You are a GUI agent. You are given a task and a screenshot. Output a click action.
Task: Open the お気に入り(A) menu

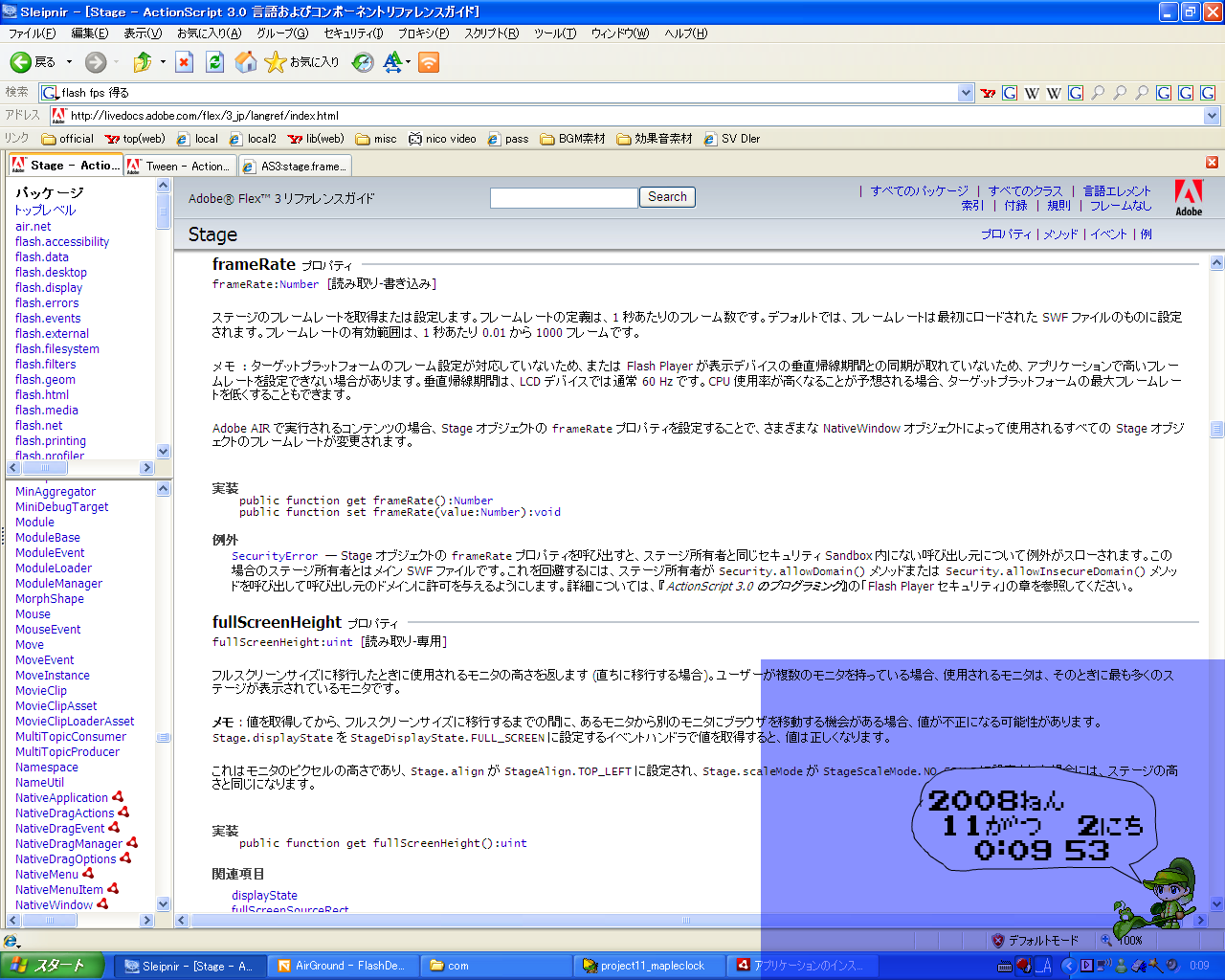click(x=209, y=33)
